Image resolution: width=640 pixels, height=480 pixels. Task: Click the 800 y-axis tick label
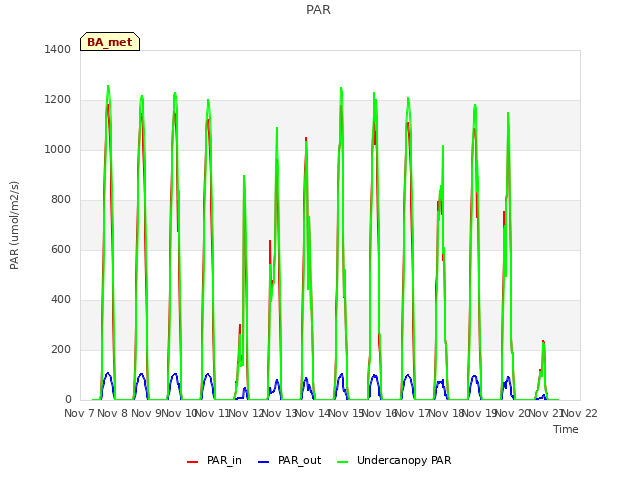[61, 200]
